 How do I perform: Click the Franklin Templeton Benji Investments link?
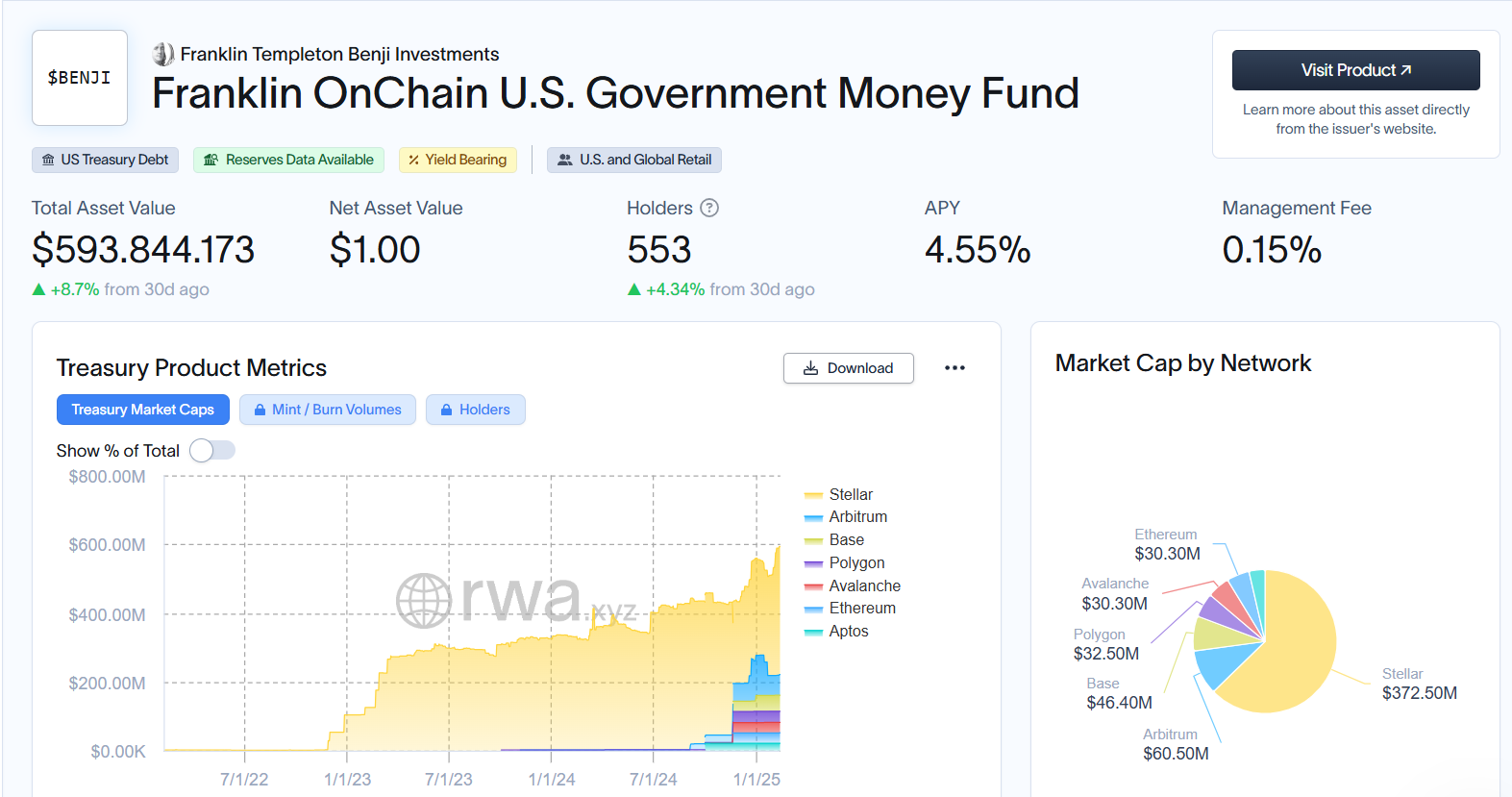click(x=339, y=54)
